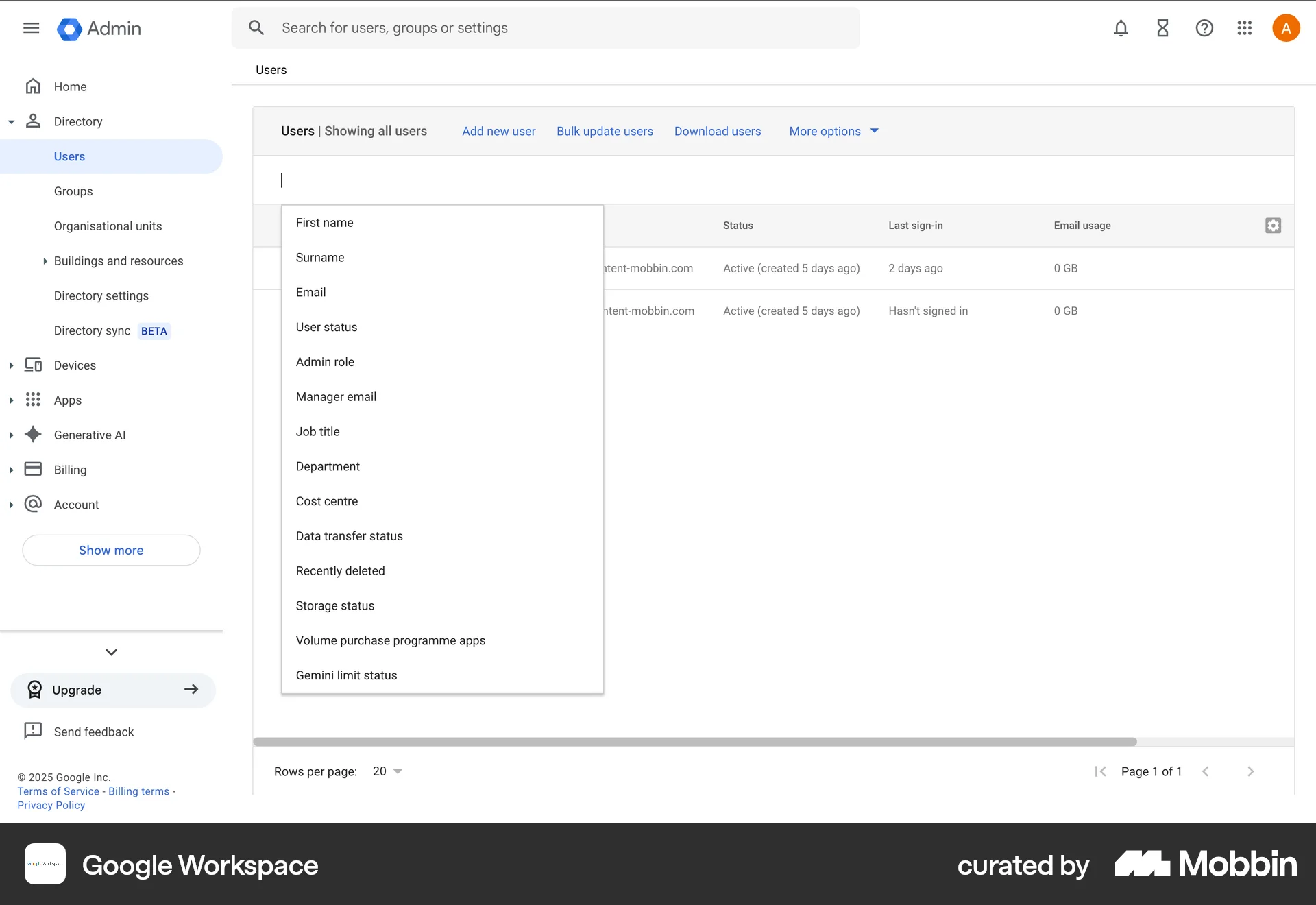Open the Rows per page dropdown
Image resolution: width=1316 pixels, height=905 pixels.
(386, 771)
